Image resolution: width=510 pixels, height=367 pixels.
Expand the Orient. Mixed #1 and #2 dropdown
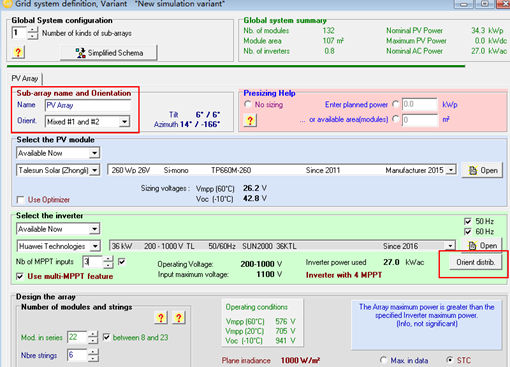pyautogui.click(x=124, y=122)
